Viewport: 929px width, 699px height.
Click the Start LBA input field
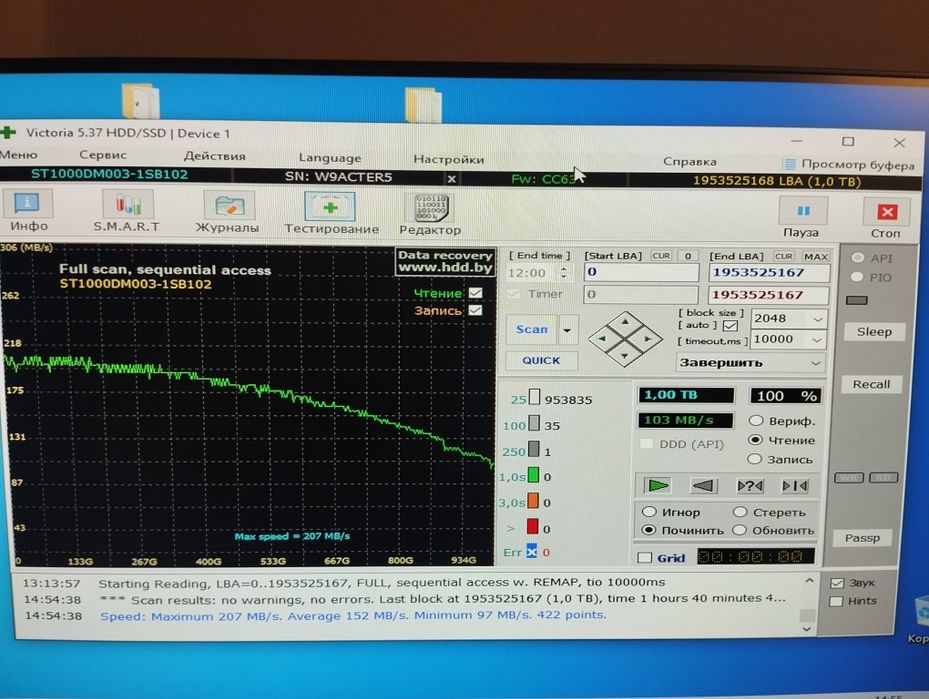click(642, 272)
